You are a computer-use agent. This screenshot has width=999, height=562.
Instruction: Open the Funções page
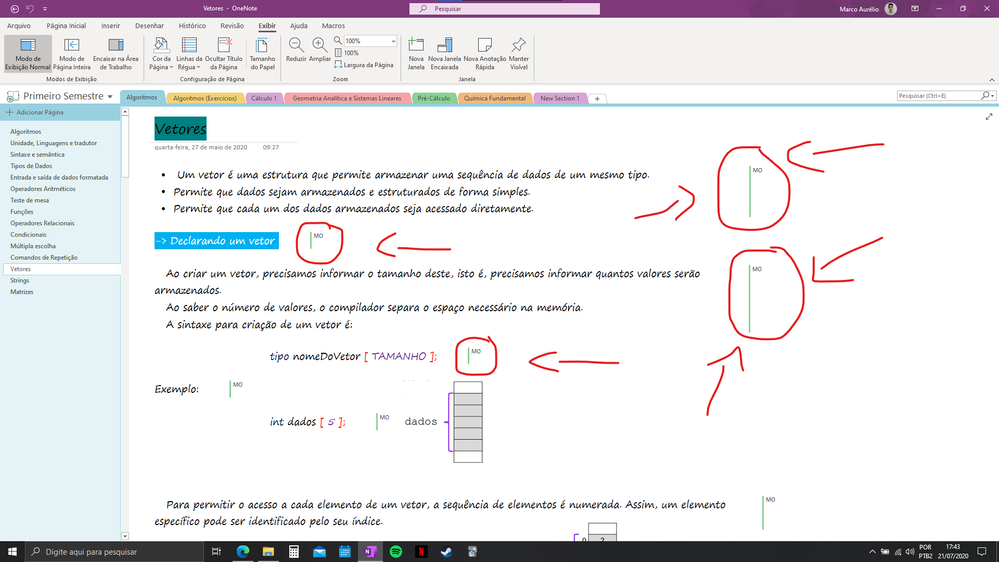coord(22,212)
